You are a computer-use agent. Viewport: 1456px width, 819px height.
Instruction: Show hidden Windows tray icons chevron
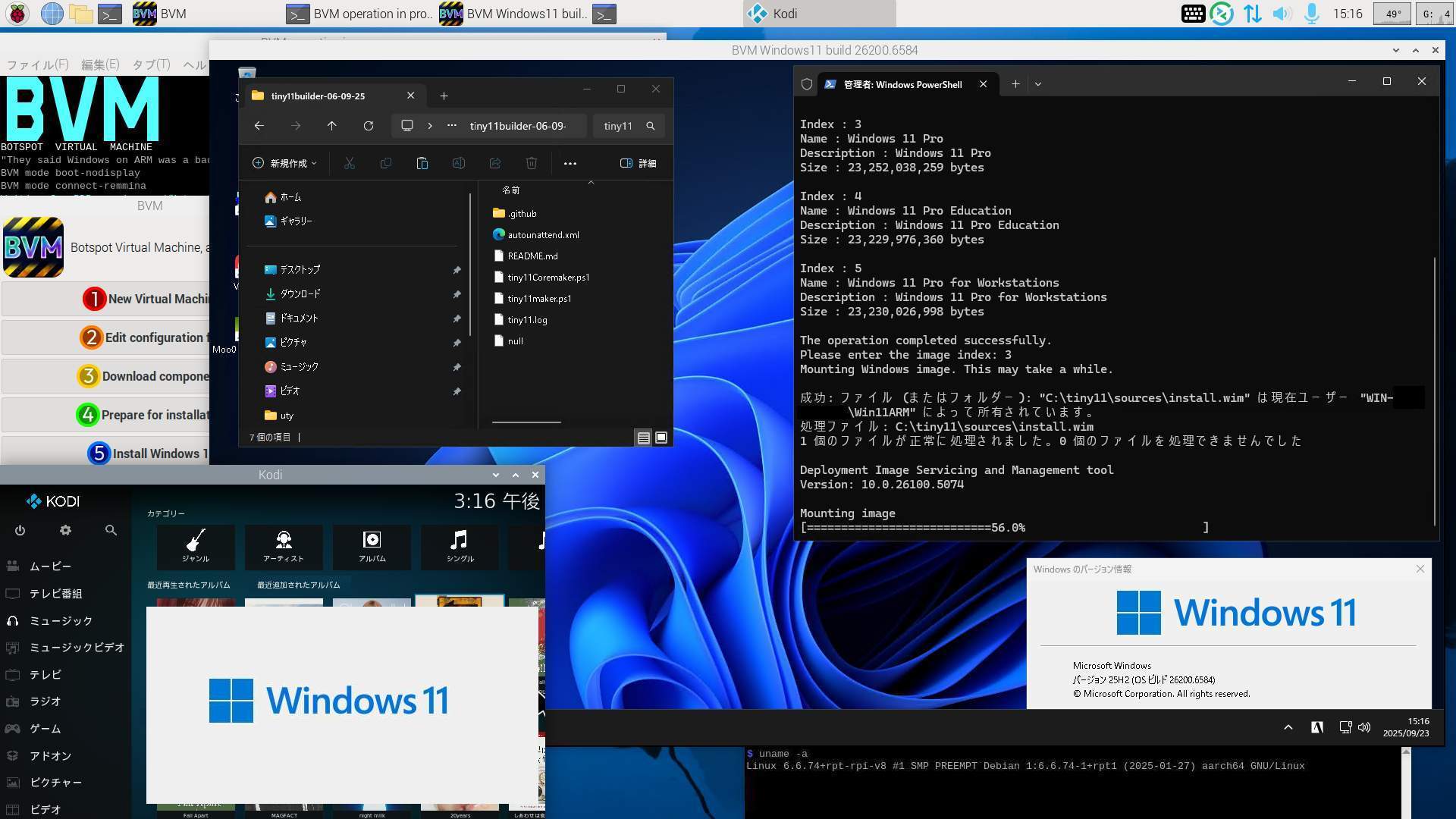pos(1288,727)
